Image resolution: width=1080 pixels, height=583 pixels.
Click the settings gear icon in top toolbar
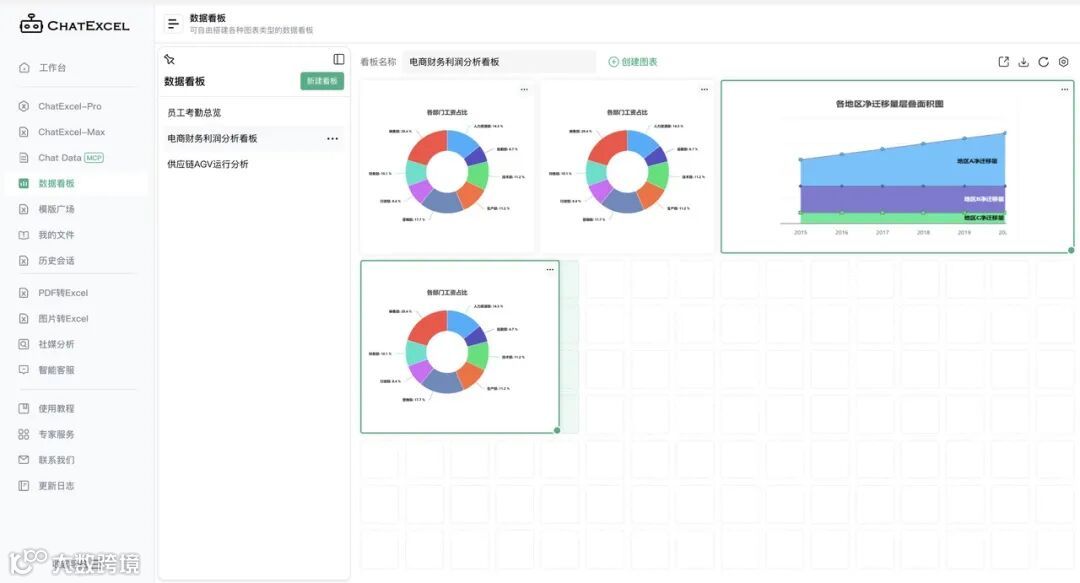(x=1063, y=62)
